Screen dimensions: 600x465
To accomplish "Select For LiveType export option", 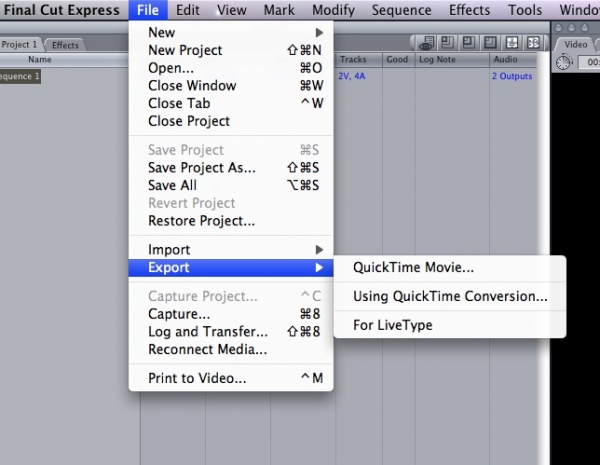I will point(393,325).
